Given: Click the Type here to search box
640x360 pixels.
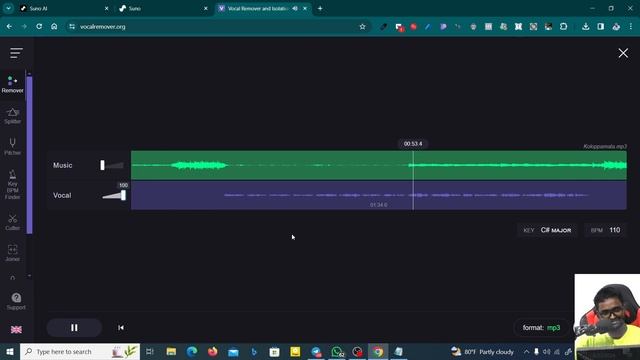Looking at the screenshot, I should tap(80, 351).
